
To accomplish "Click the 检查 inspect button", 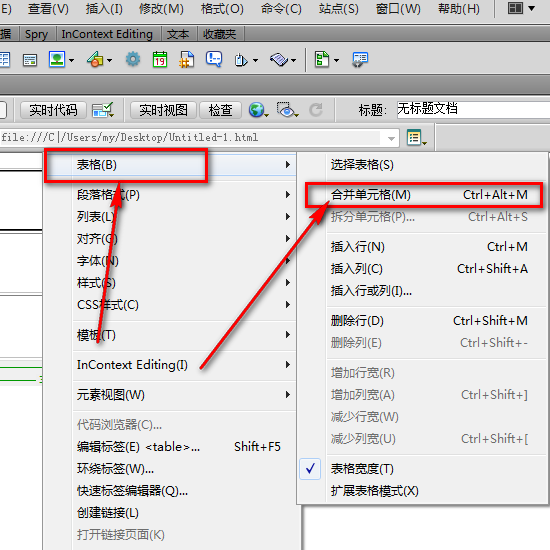I will (x=220, y=110).
